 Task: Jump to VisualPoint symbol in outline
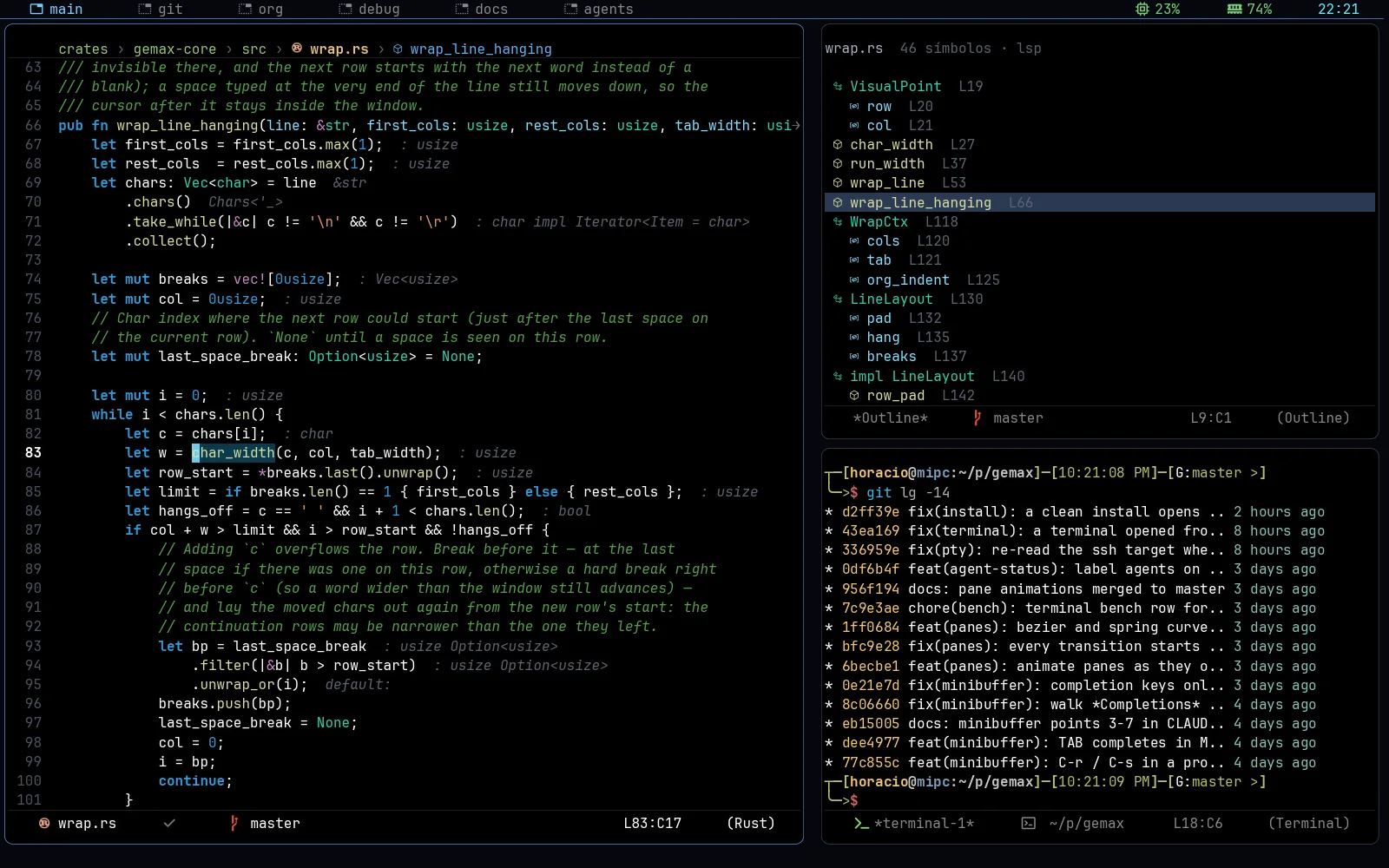pyautogui.click(x=895, y=87)
